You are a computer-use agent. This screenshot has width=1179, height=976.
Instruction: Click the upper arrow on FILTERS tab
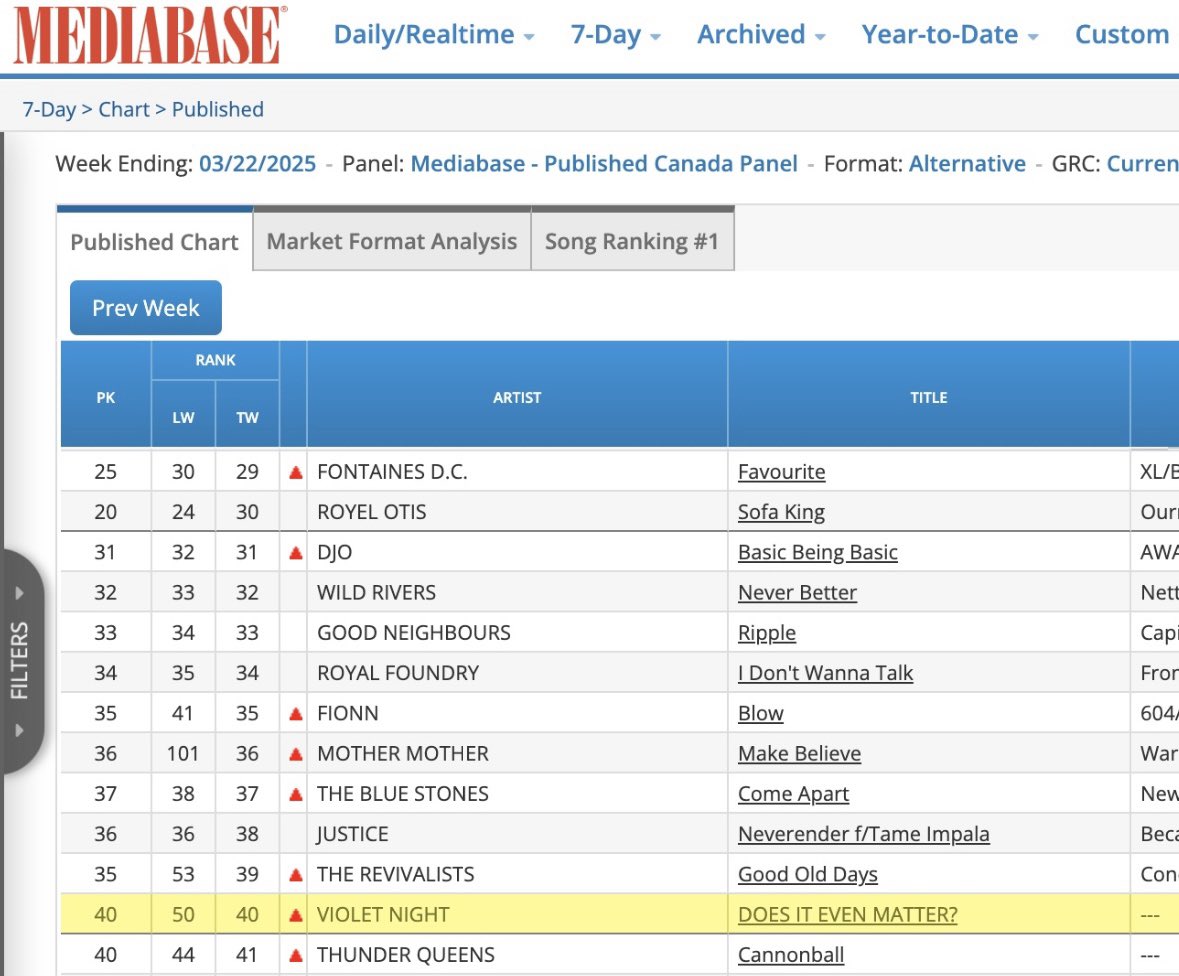20,593
